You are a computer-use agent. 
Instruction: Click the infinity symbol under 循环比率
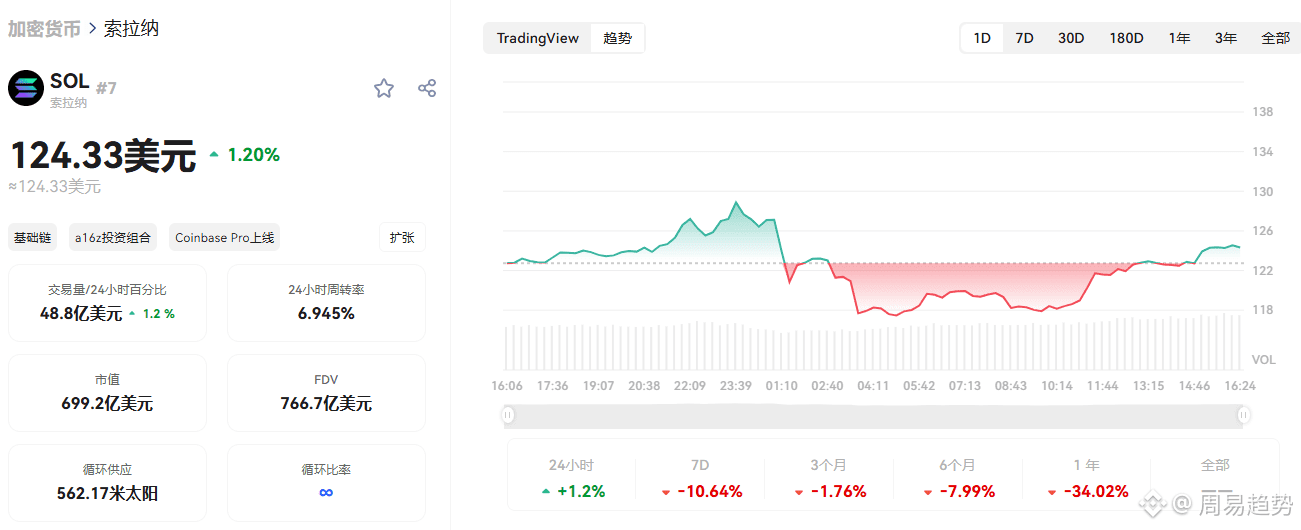(x=326, y=492)
